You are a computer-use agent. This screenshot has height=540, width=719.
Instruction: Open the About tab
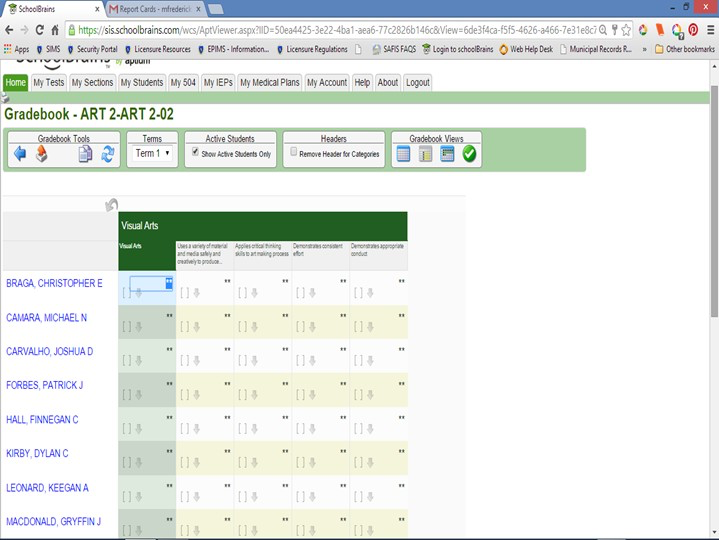click(387, 83)
